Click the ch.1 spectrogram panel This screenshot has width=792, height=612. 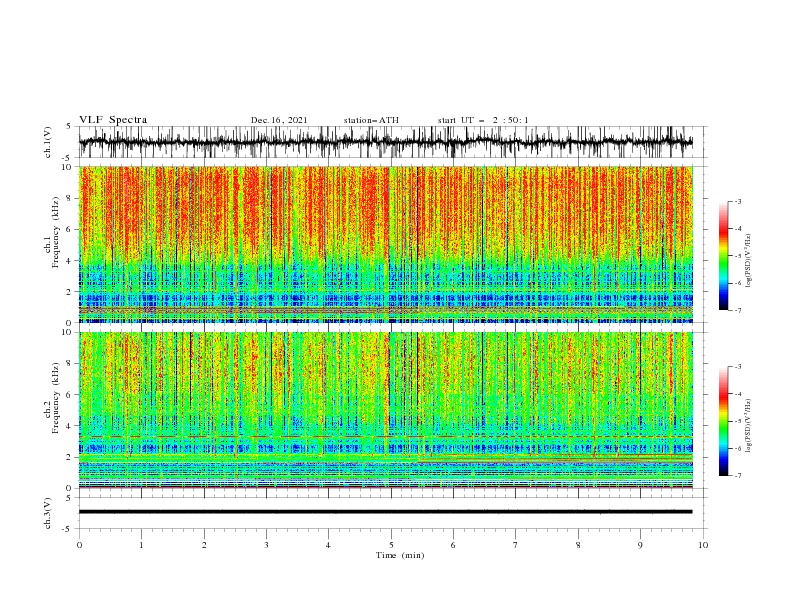click(x=386, y=244)
